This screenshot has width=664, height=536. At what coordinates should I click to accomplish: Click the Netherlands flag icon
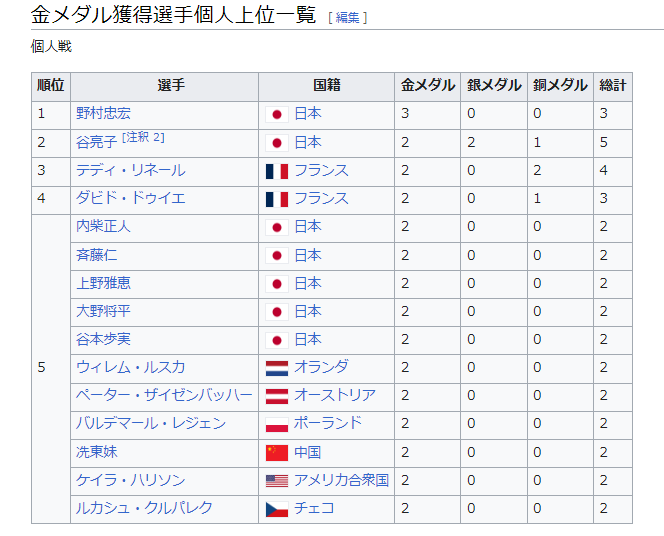[277, 367]
